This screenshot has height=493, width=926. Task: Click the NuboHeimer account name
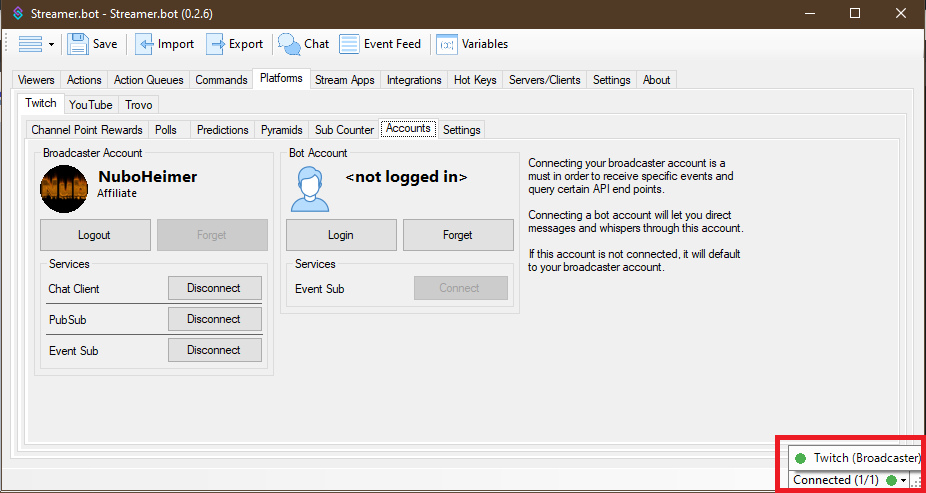(x=148, y=176)
